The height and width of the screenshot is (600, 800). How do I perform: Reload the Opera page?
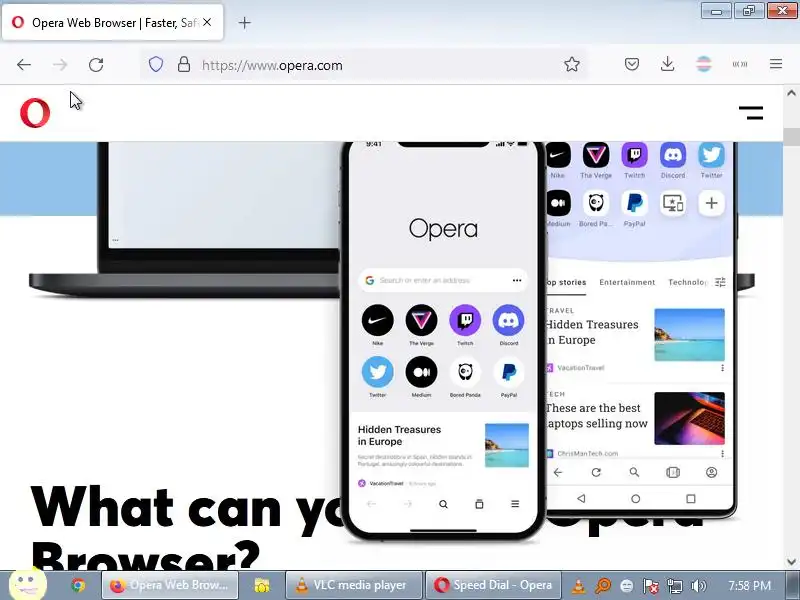click(x=96, y=64)
